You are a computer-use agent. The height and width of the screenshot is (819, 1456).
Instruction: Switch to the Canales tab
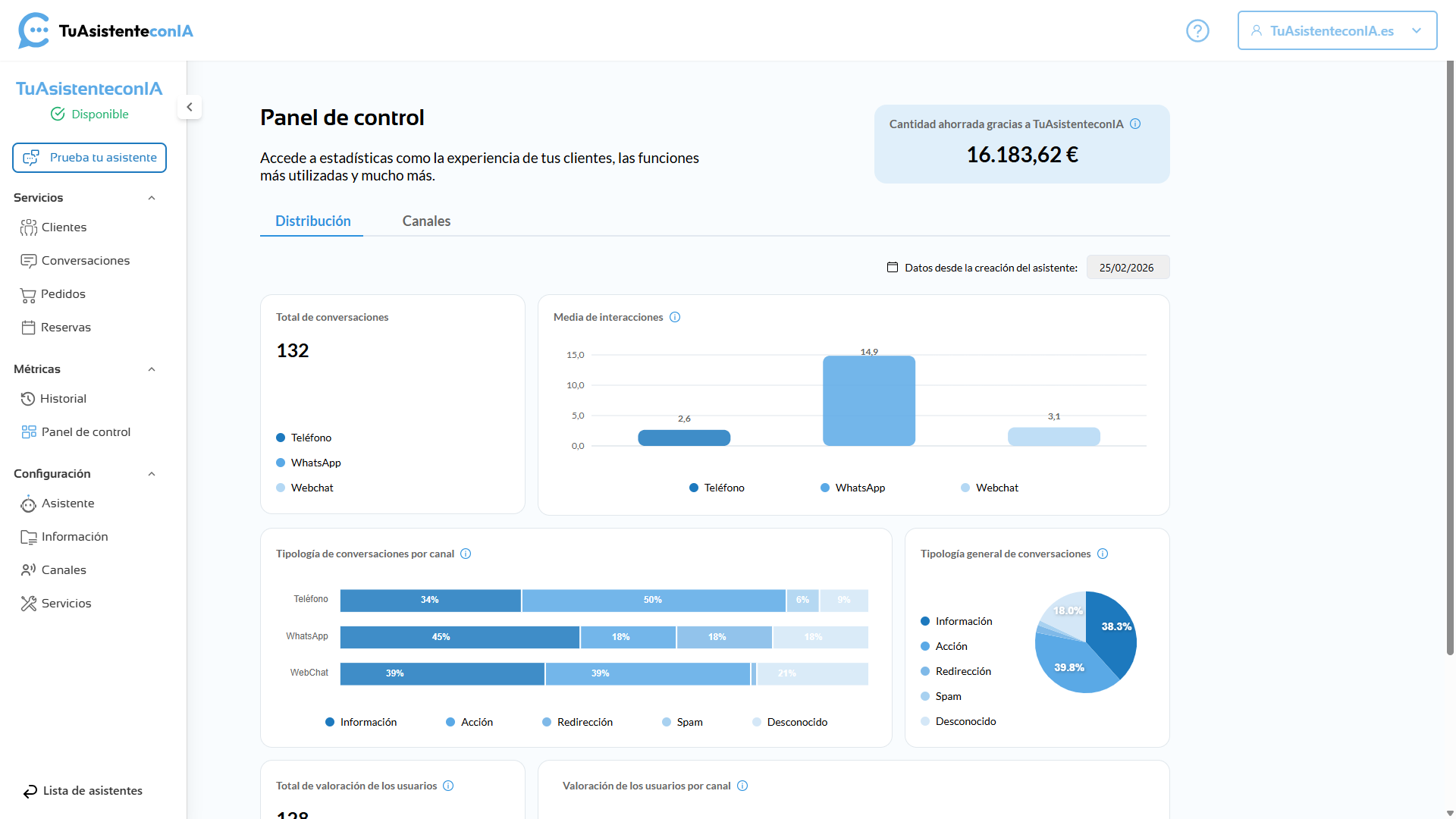tap(426, 221)
